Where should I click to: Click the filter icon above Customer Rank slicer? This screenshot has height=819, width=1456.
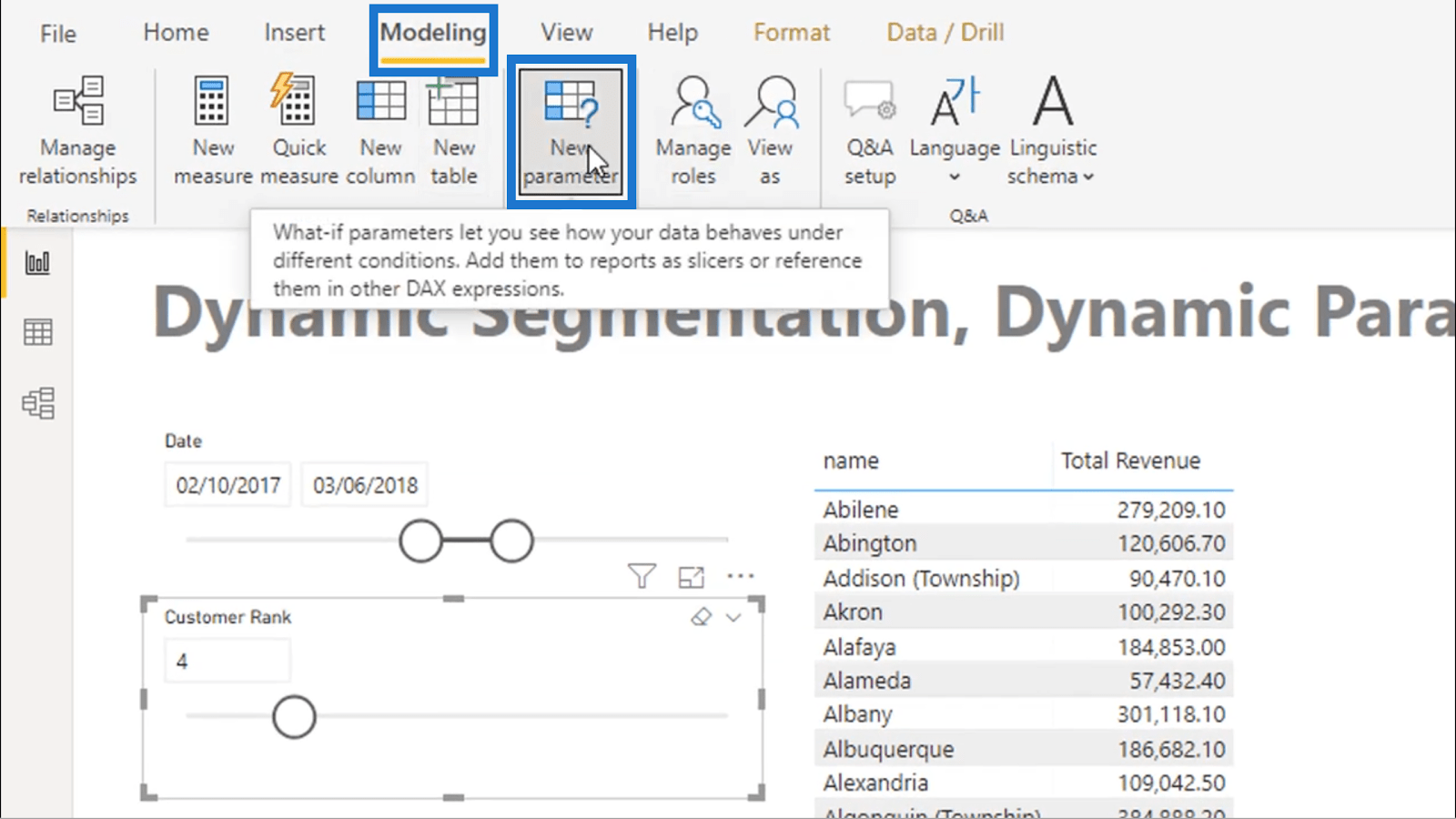[642, 575]
